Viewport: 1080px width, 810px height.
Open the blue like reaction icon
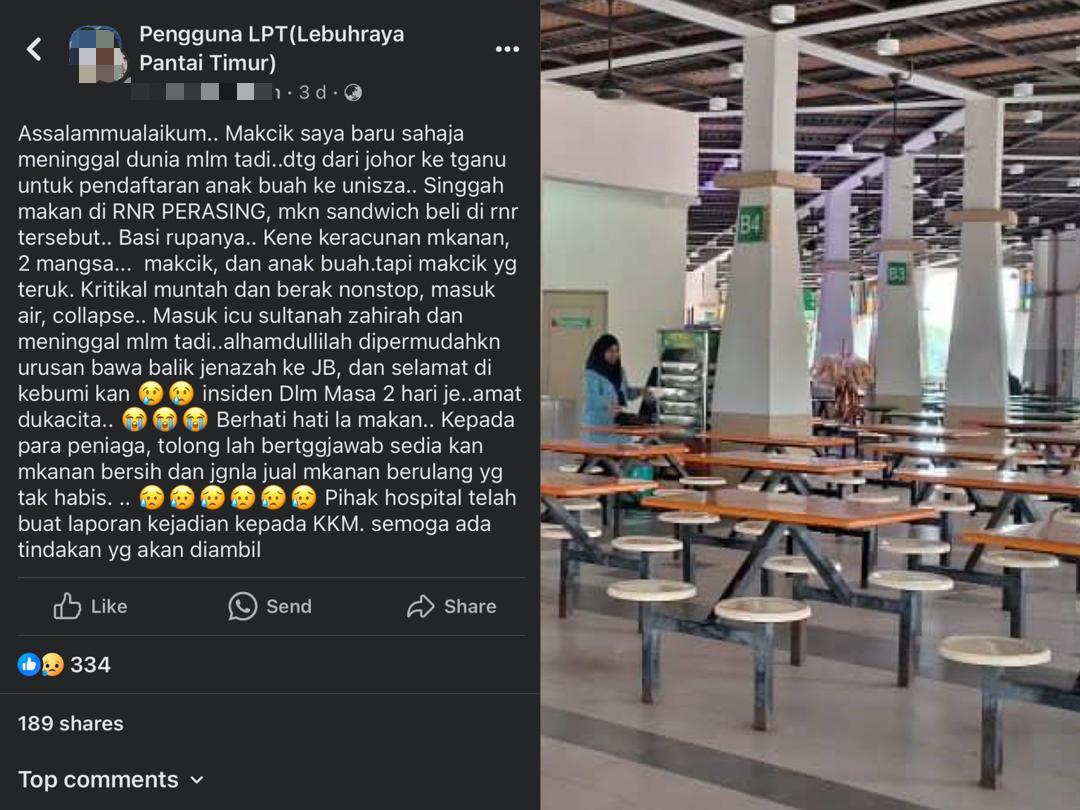pos(28,665)
